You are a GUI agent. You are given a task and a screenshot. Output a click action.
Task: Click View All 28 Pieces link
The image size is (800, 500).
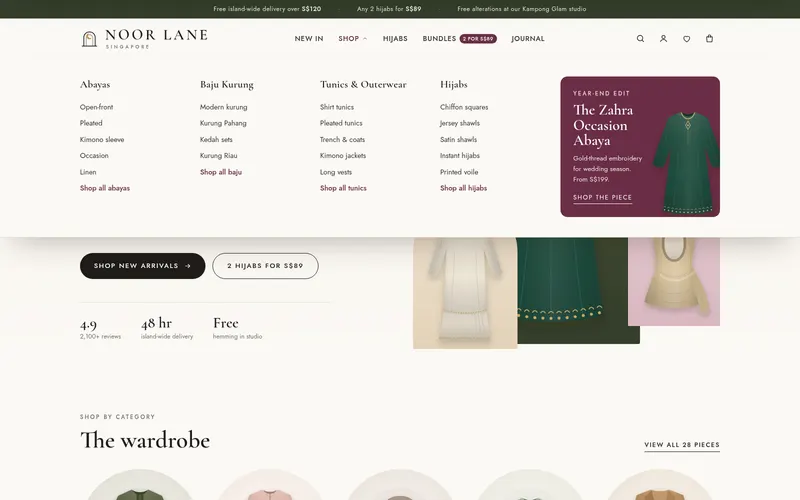click(x=682, y=445)
